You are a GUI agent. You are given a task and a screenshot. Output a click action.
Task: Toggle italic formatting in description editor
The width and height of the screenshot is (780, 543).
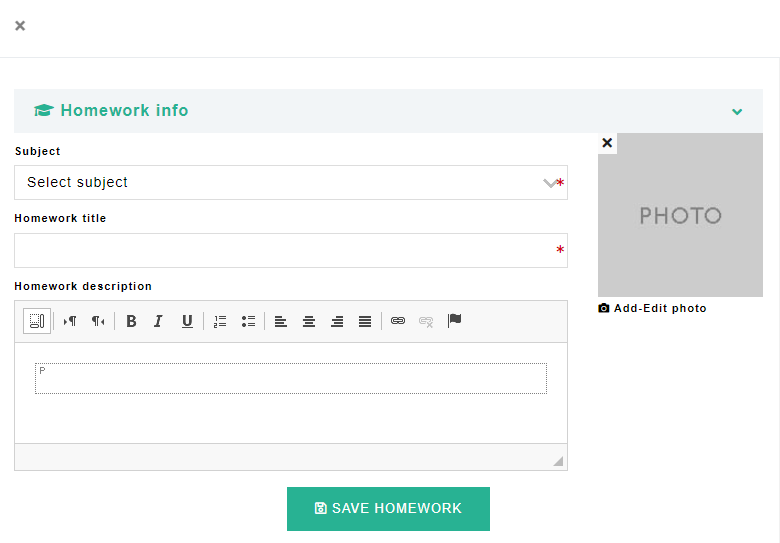pos(158,321)
